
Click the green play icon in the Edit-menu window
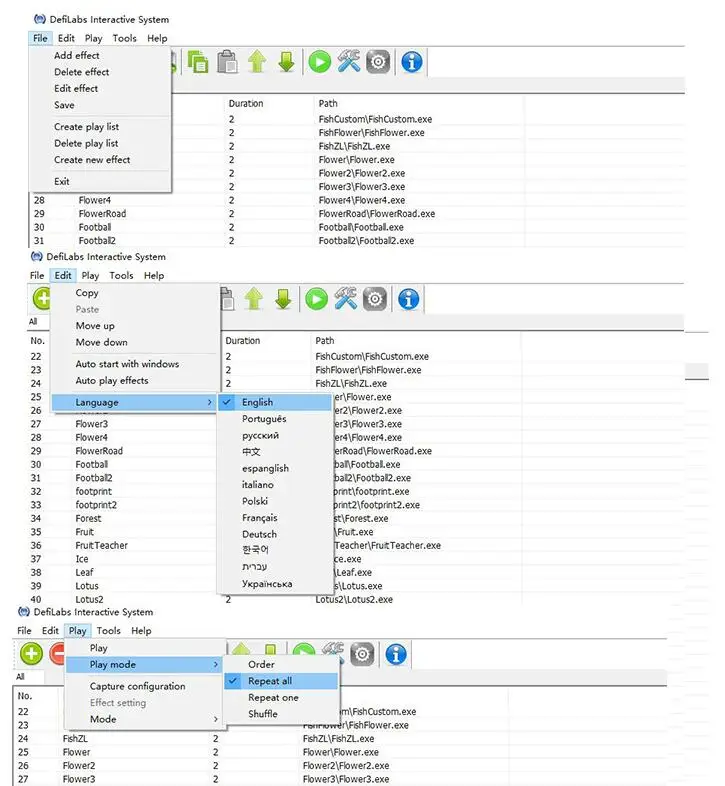pyautogui.click(x=316, y=299)
